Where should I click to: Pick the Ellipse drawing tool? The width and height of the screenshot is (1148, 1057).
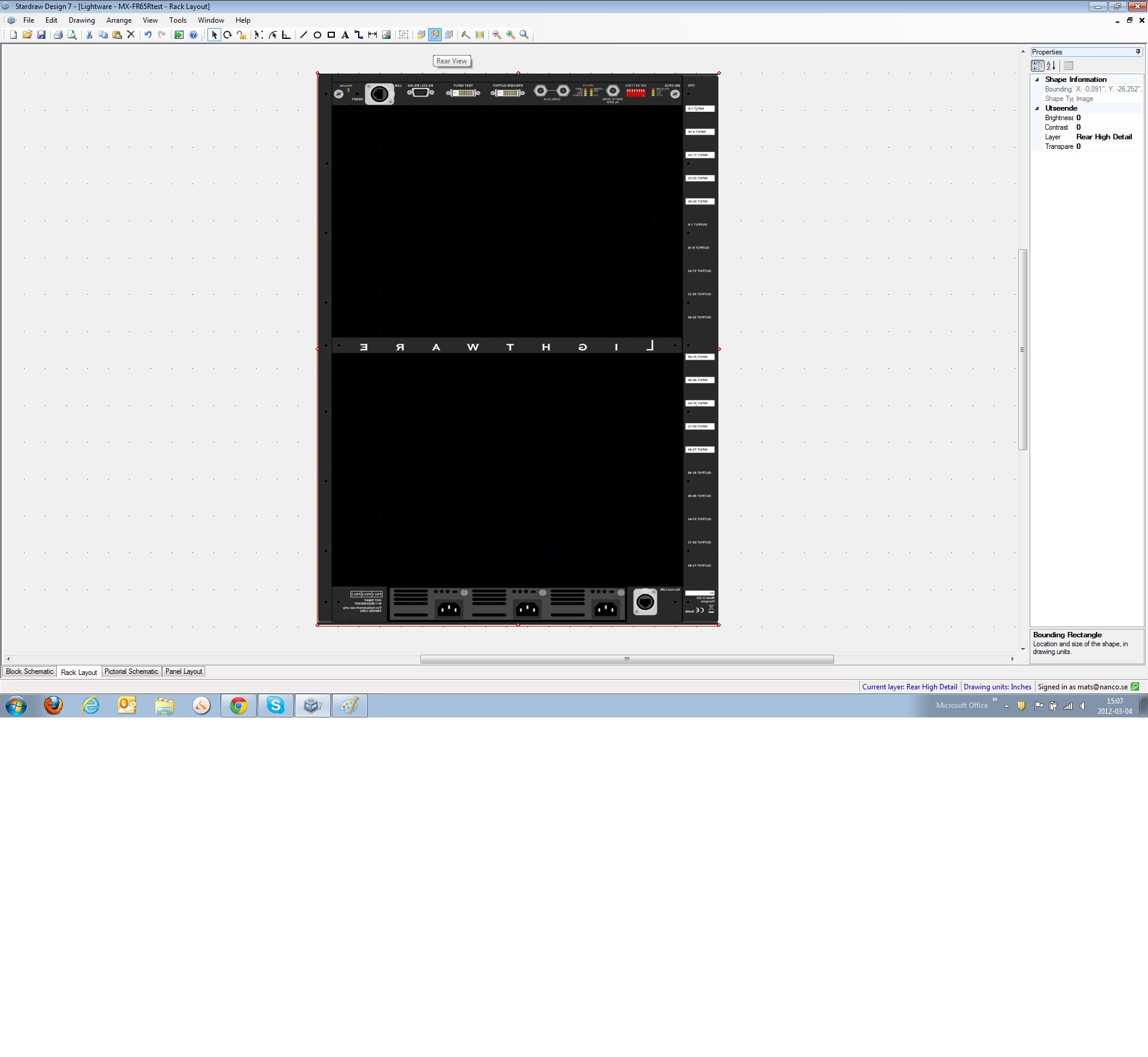point(317,35)
